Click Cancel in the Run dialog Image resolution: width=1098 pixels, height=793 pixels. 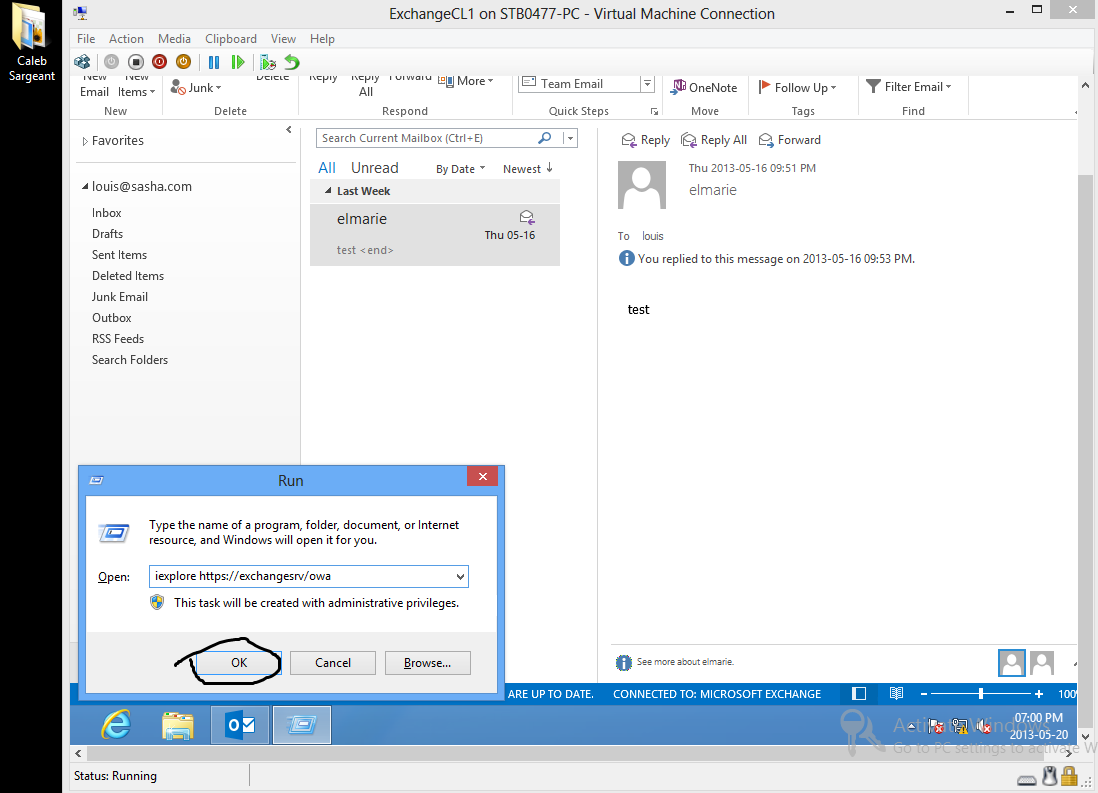coord(333,663)
